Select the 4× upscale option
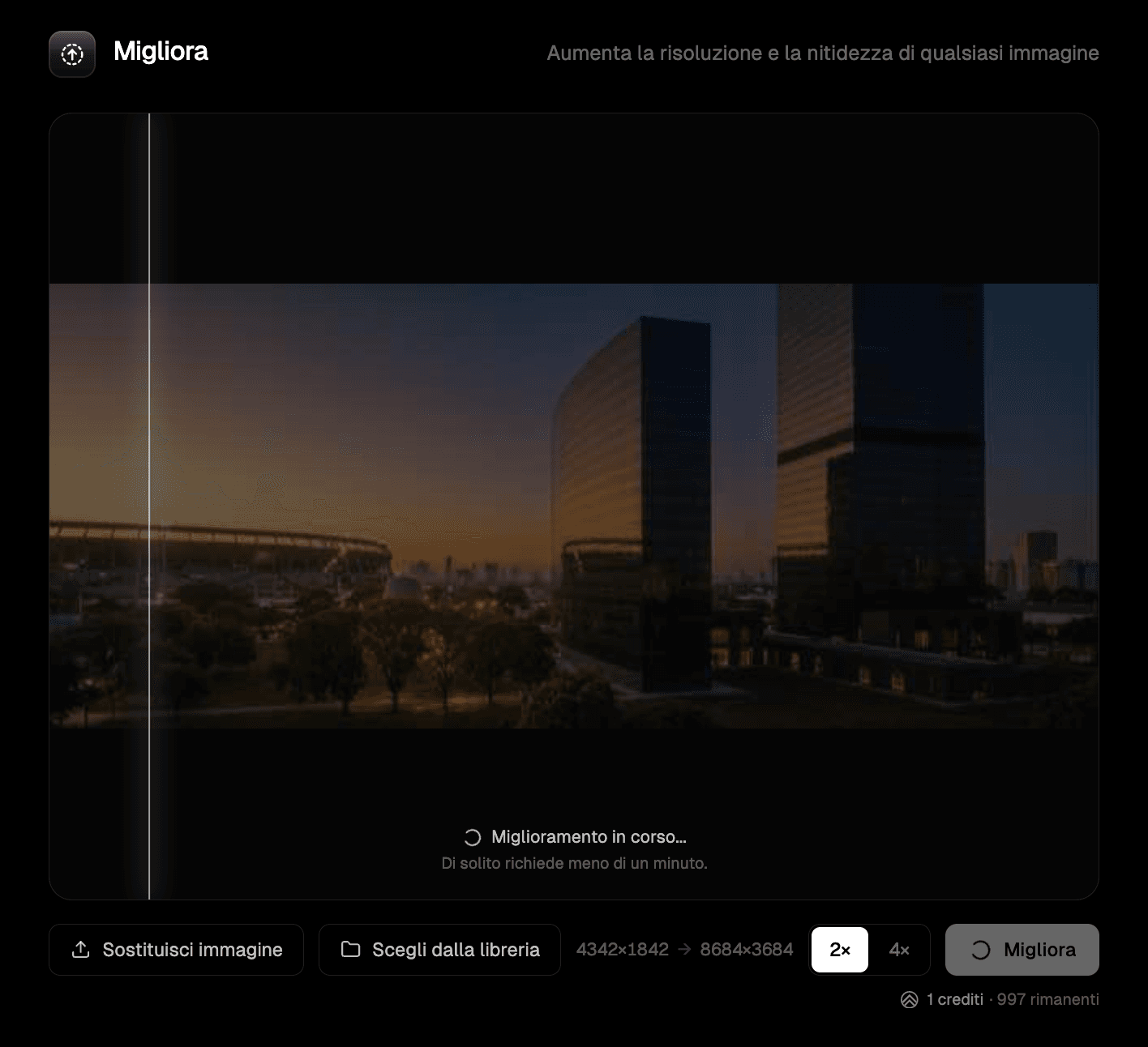The width and height of the screenshot is (1148, 1047). coord(899,950)
